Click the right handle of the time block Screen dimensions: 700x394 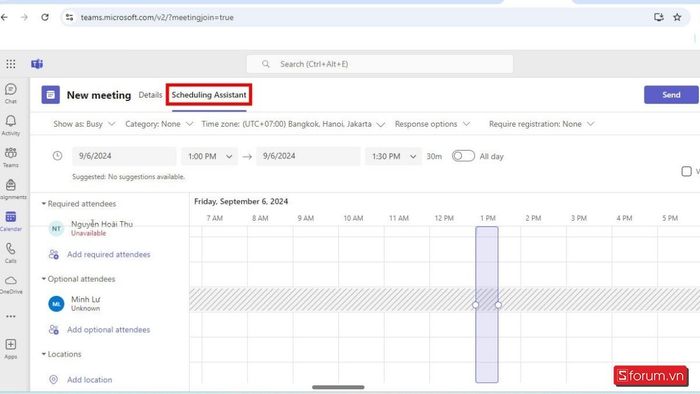coord(498,305)
